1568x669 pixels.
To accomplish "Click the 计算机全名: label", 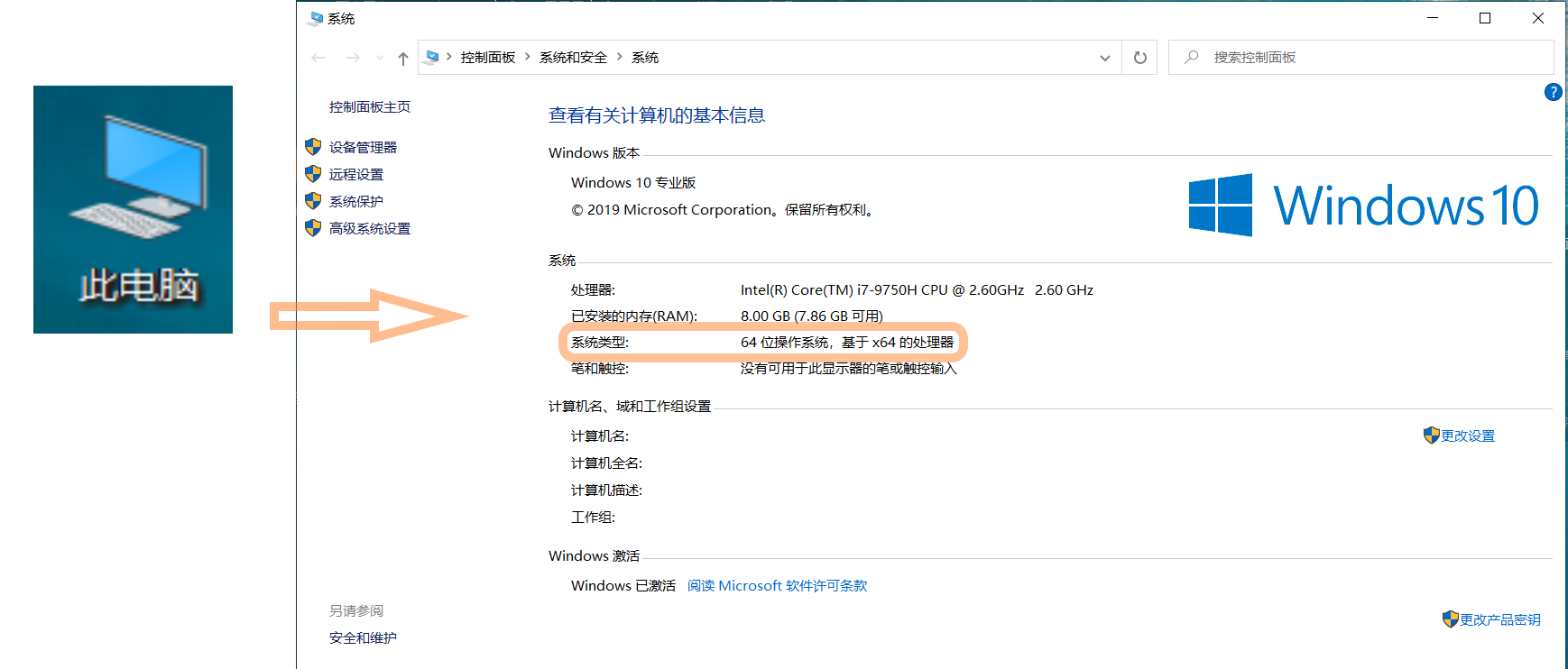I will point(606,463).
